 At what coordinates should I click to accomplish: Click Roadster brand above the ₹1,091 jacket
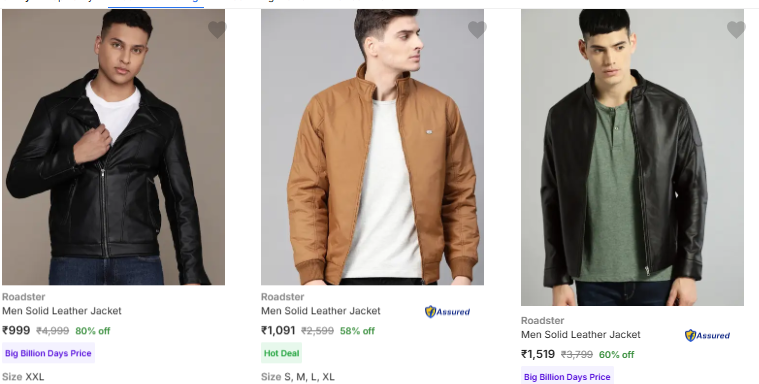click(283, 297)
